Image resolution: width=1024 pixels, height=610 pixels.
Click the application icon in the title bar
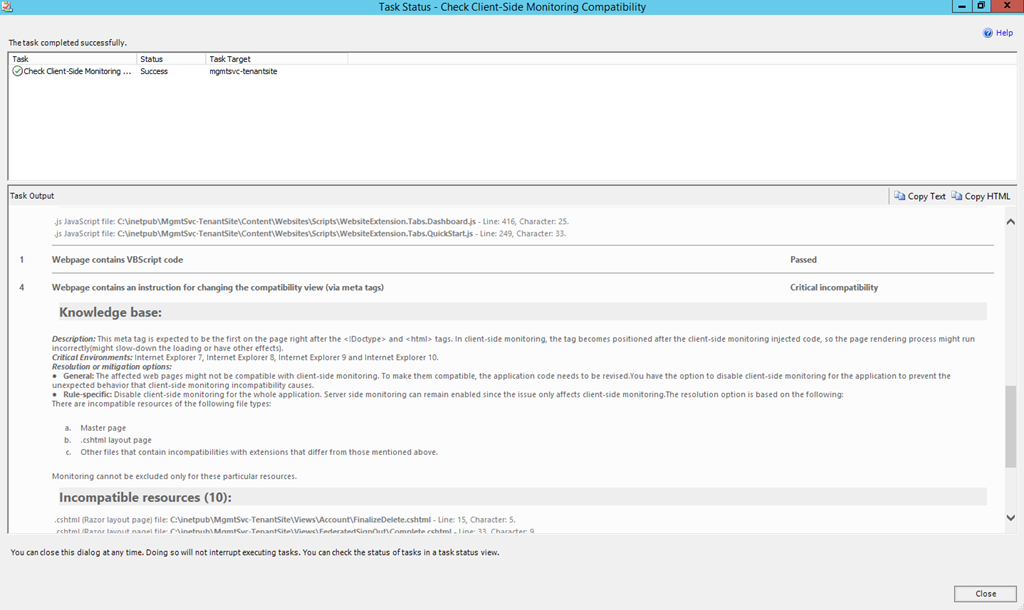(x=8, y=7)
